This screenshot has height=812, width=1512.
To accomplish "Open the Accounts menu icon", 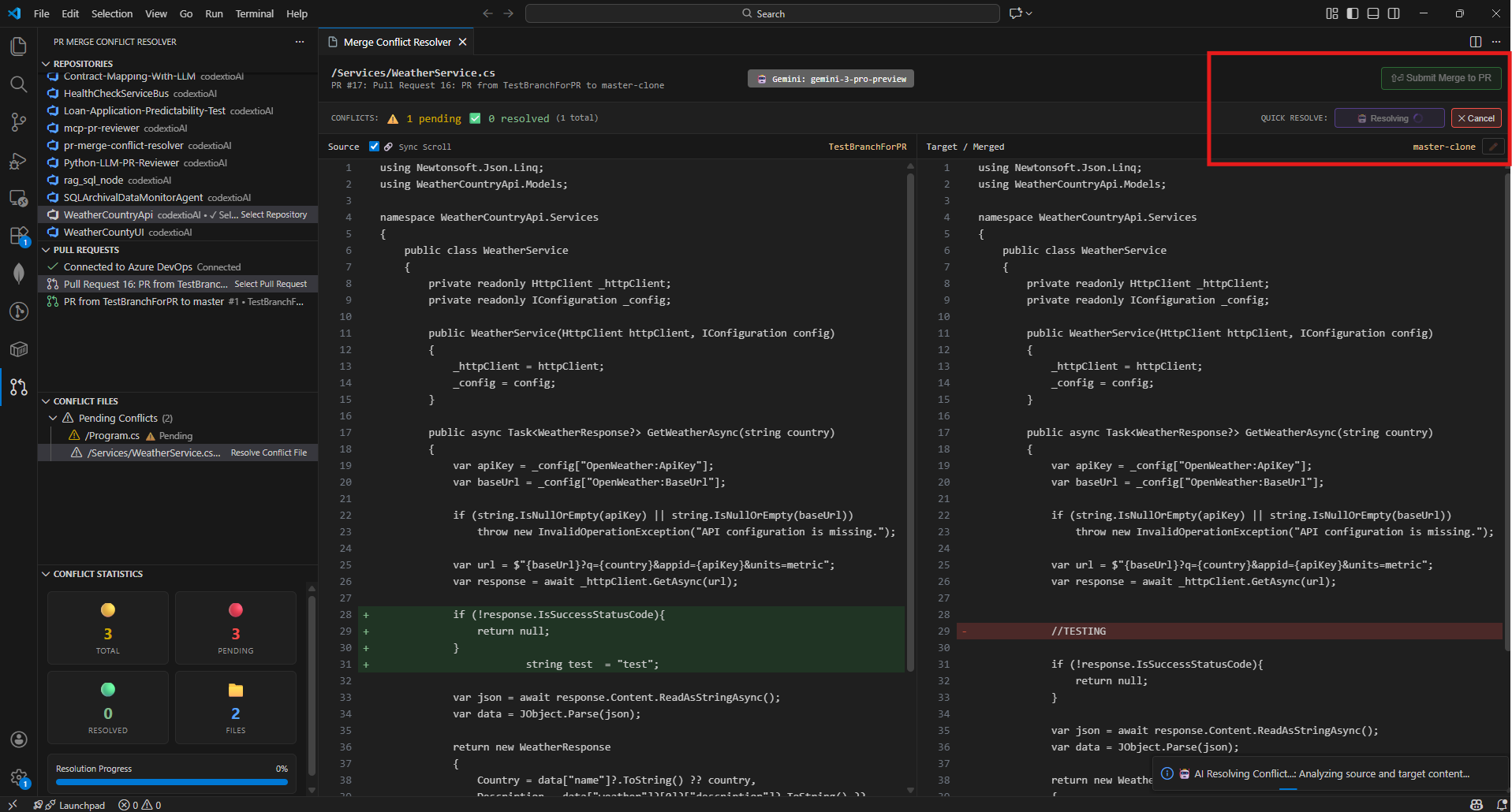I will coord(18,739).
